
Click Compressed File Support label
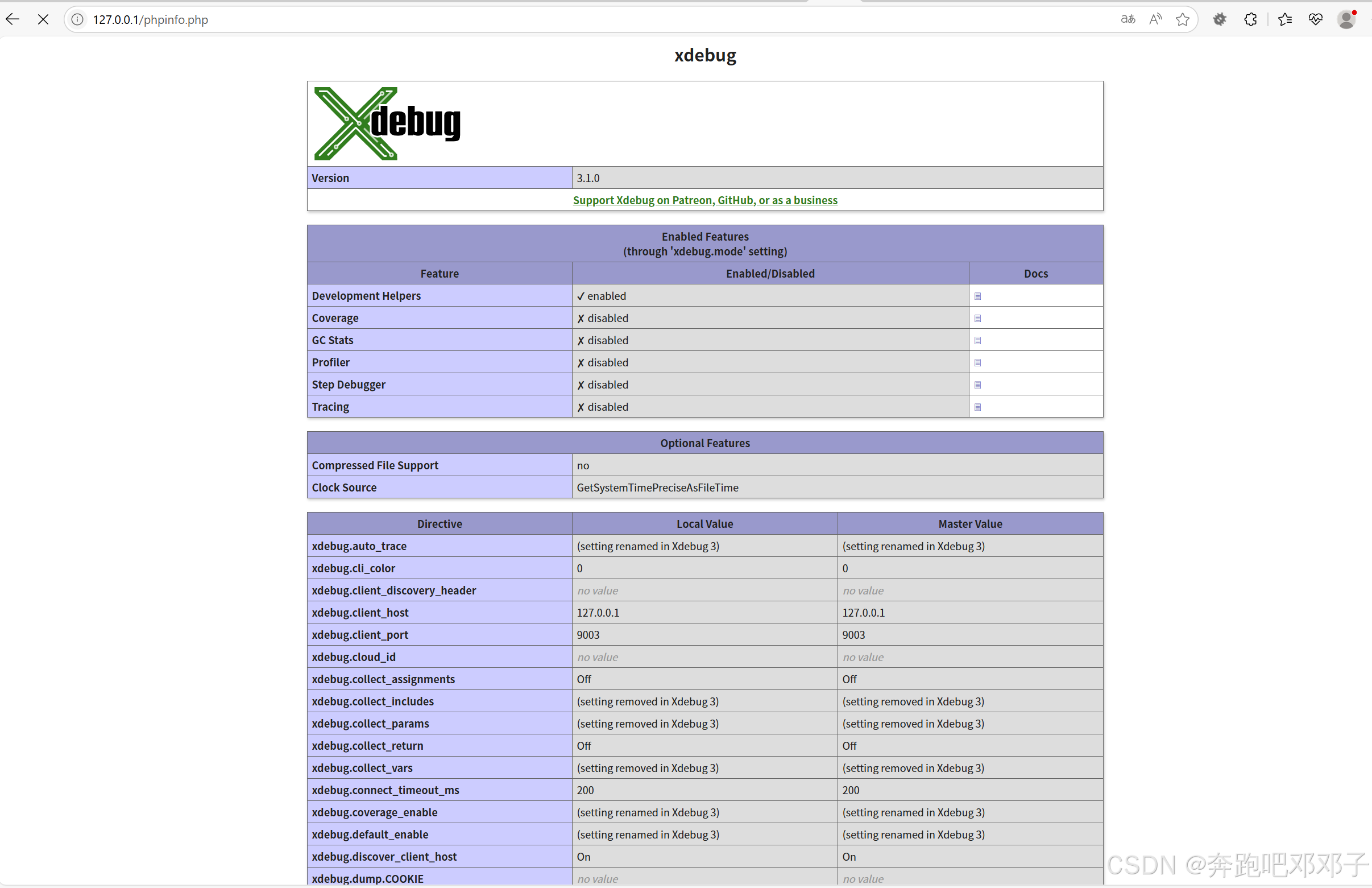point(375,465)
